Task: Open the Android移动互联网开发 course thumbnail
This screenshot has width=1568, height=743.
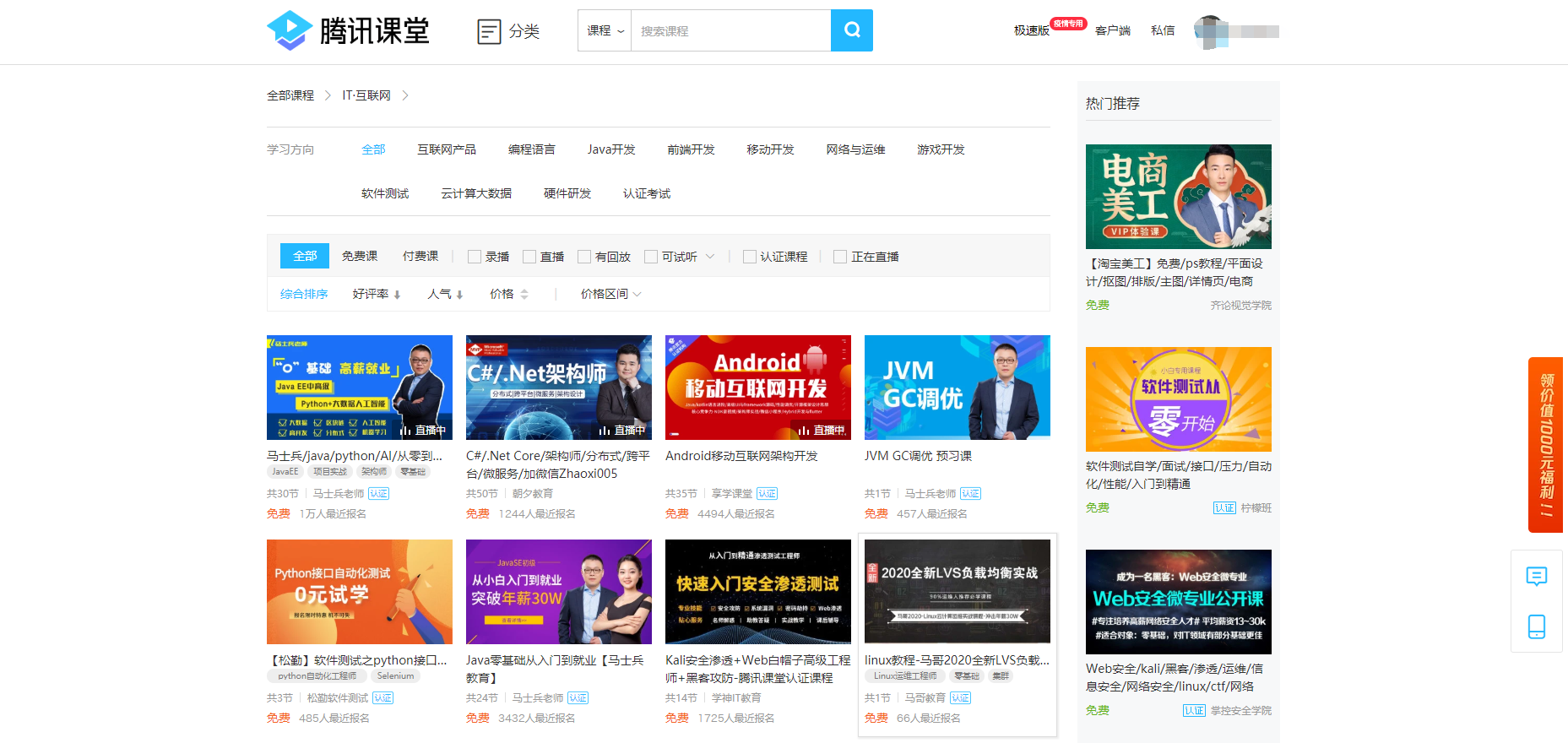Action: pos(758,388)
